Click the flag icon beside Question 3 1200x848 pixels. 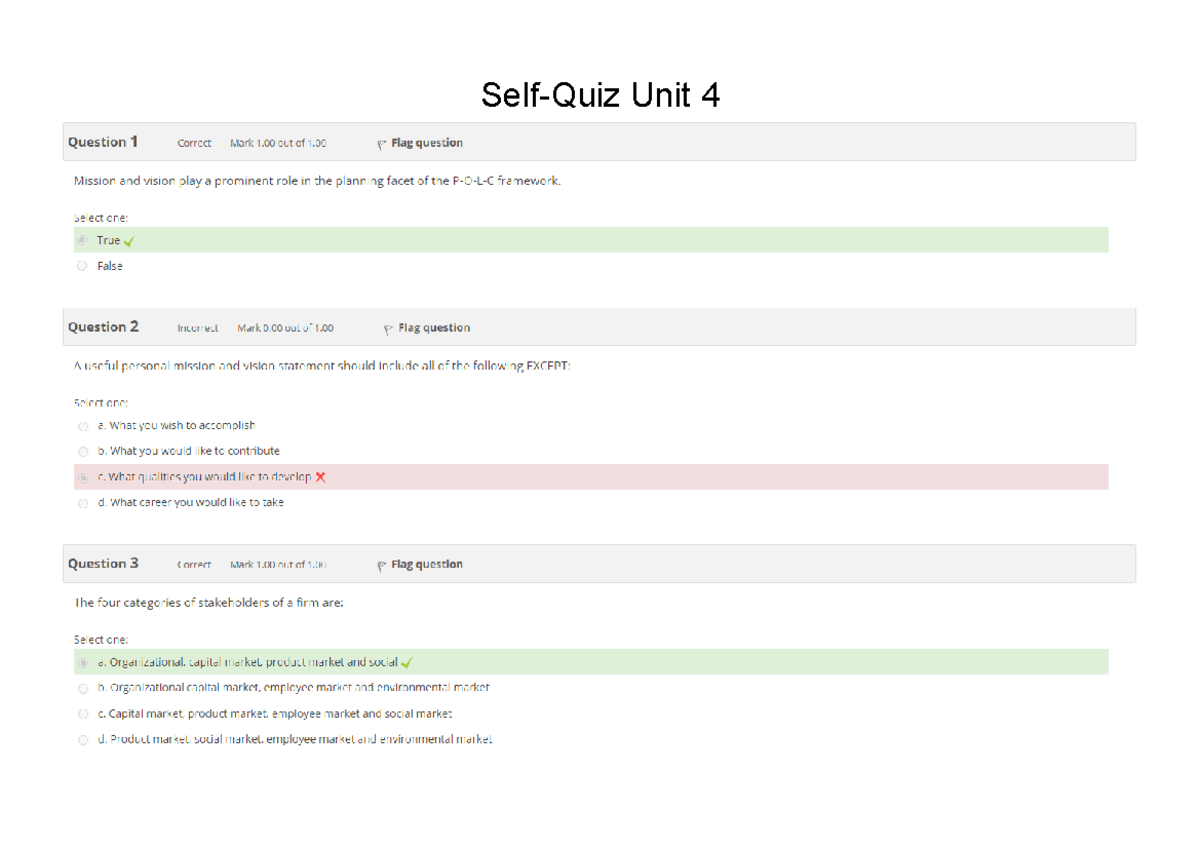[x=381, y=564]
